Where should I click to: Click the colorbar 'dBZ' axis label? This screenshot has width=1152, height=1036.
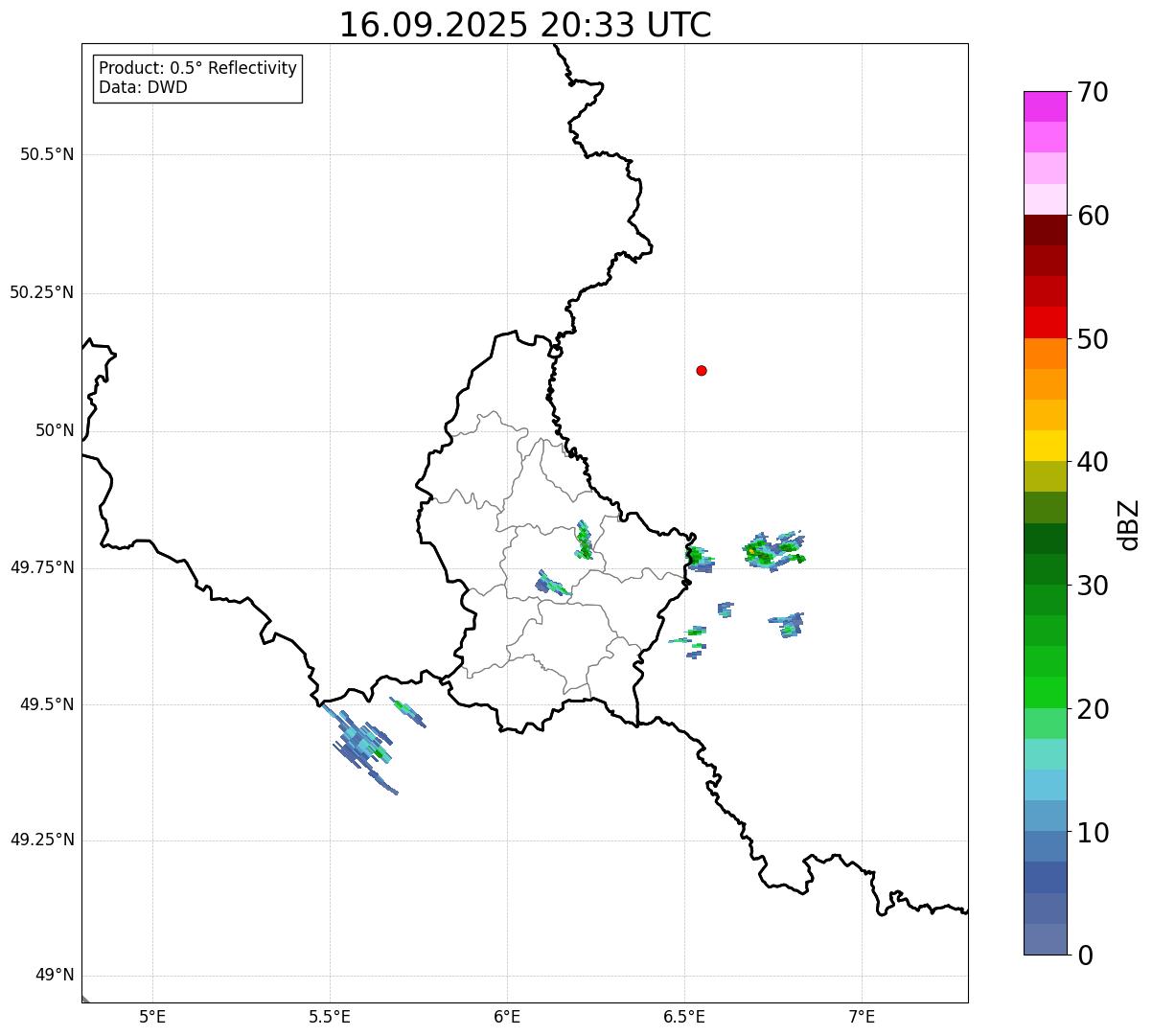(1129, 524)
